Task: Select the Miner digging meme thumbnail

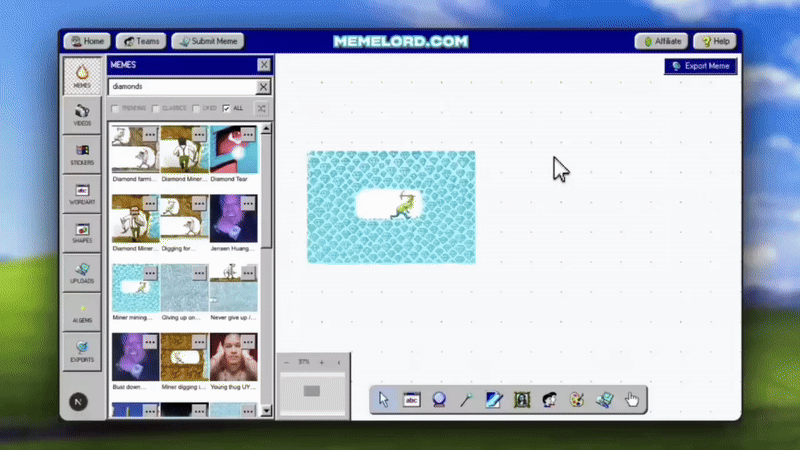Action: click(x=185, y=358)
